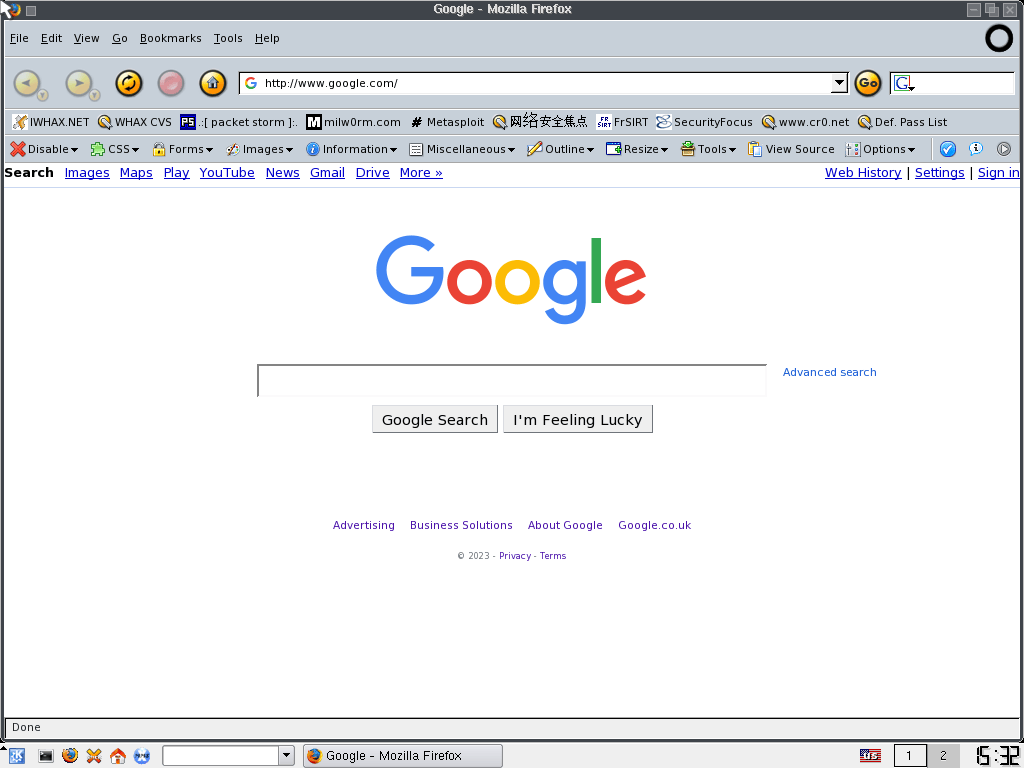Click View Source in the developer toolbar
This screenshot has height=768, width=1024.
coord(791,149)
